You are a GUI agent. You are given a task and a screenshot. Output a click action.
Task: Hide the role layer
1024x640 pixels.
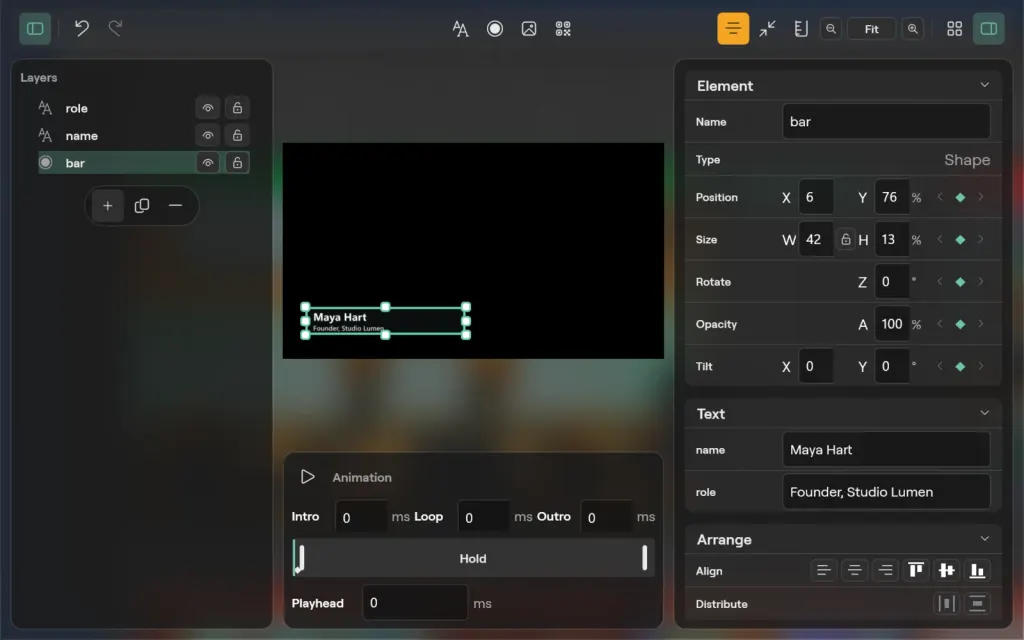point(208,108)
